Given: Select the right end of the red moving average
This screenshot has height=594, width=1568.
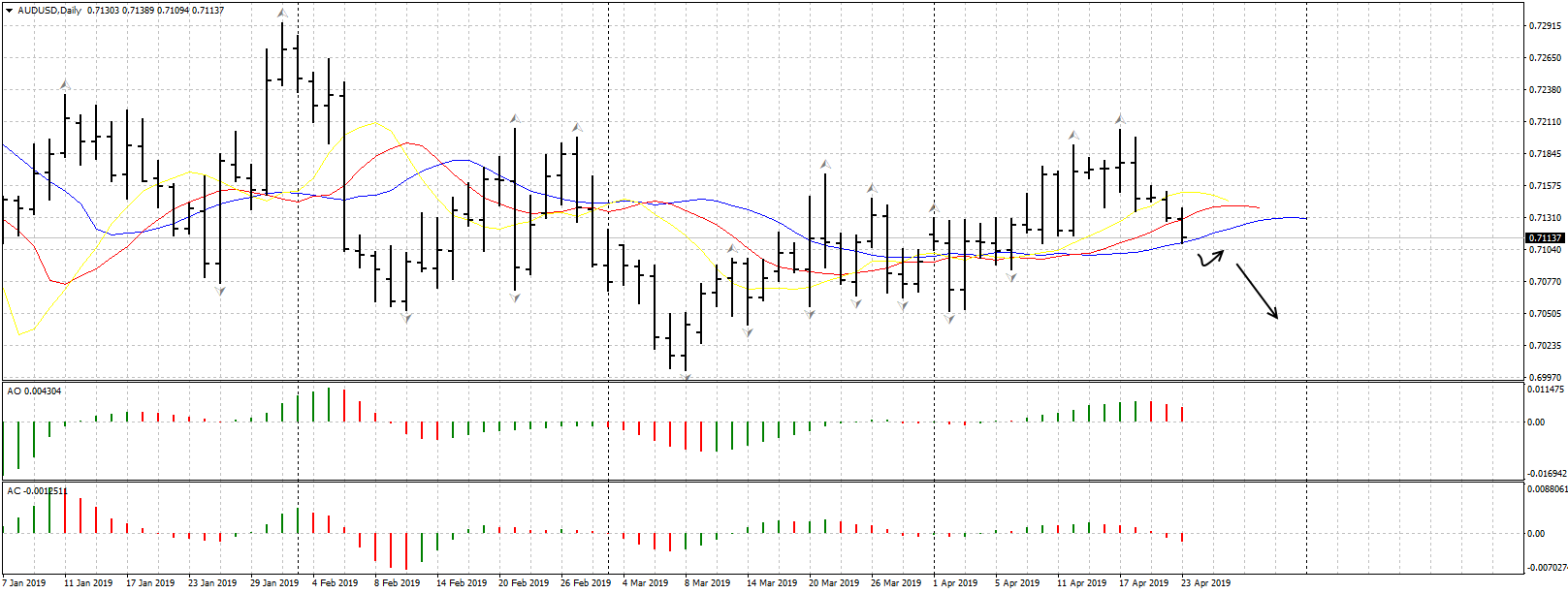Looking at the screenshot, I should click(x=1258, y=207).
